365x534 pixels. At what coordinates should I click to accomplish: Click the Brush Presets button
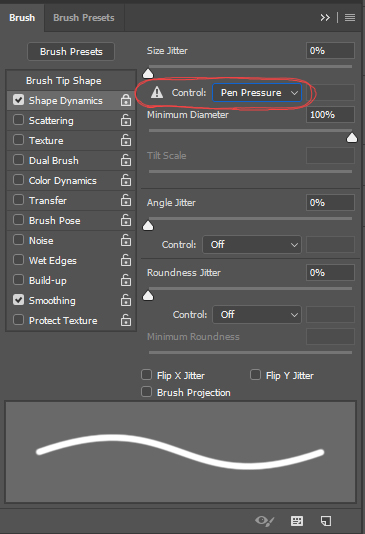pyautogui.click(x=71, y=51)
